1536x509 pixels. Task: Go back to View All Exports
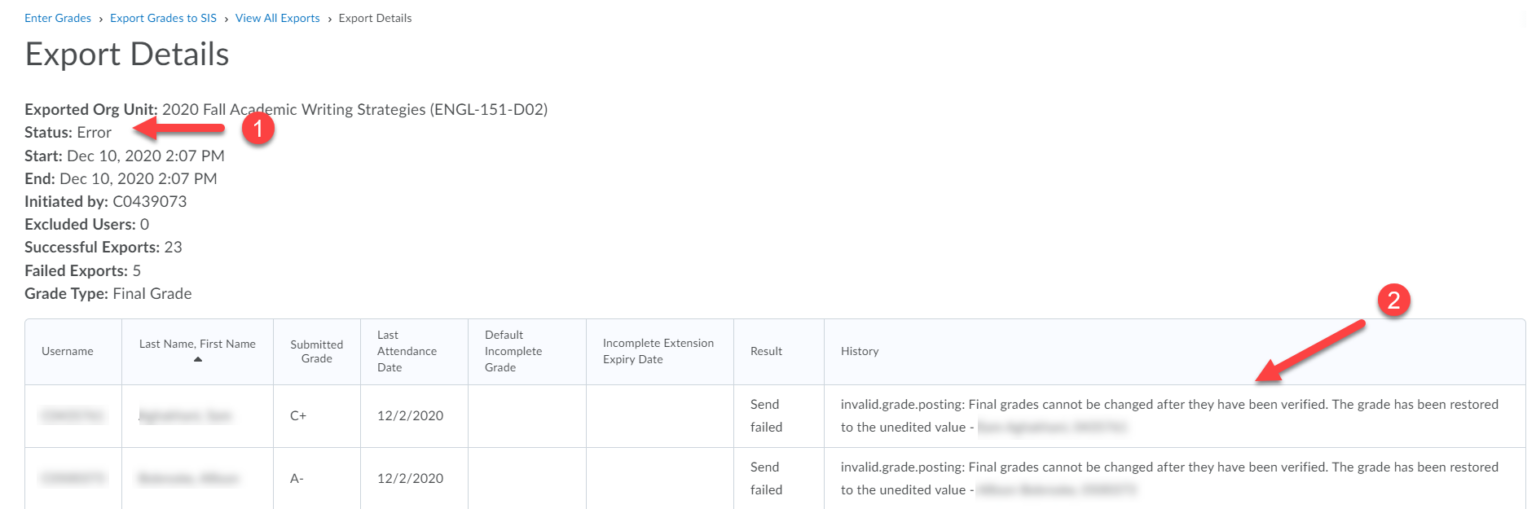pyautogui.click(x=278, y=18)
